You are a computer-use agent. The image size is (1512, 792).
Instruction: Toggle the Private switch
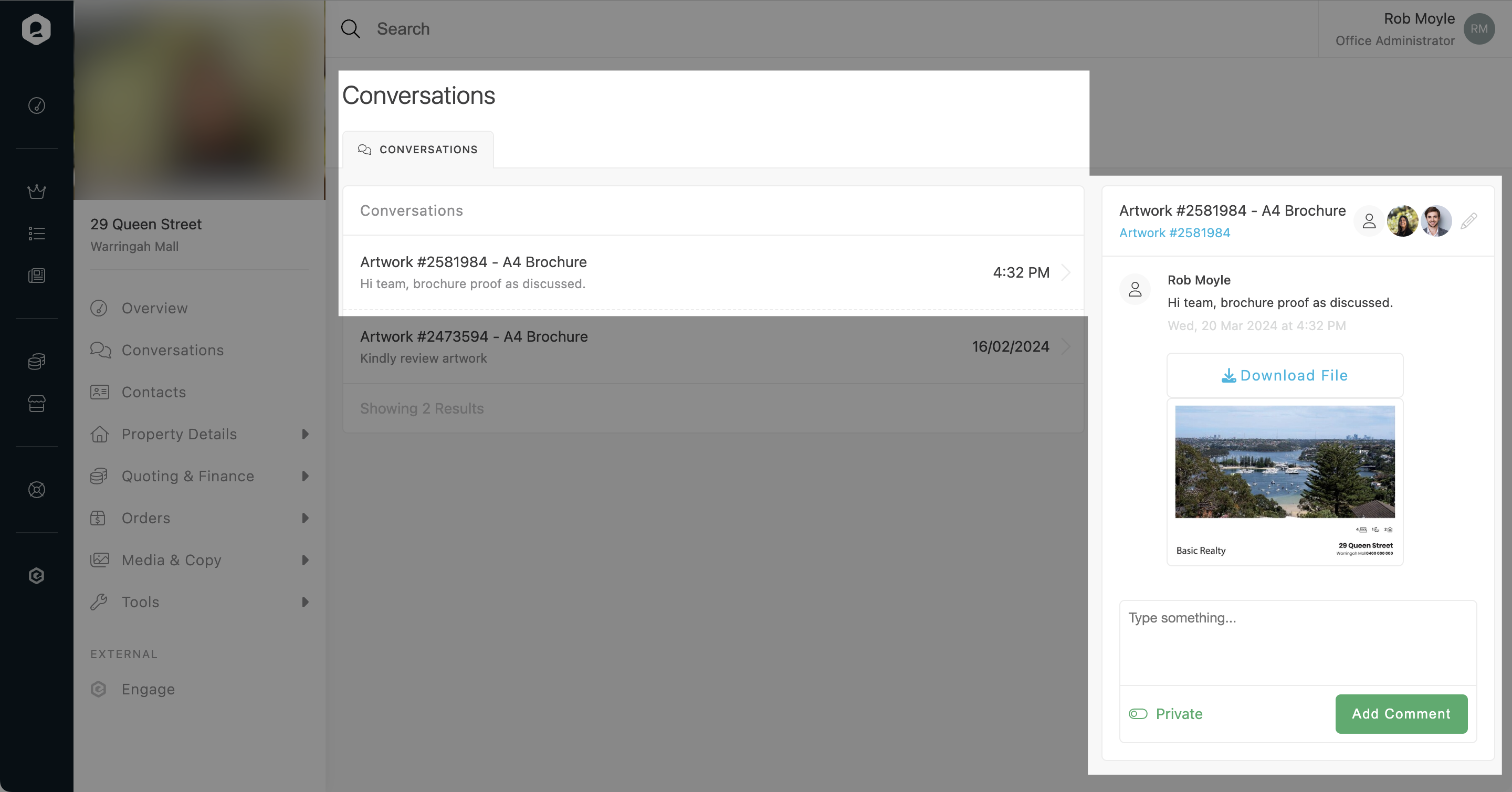click(1138, 714)
